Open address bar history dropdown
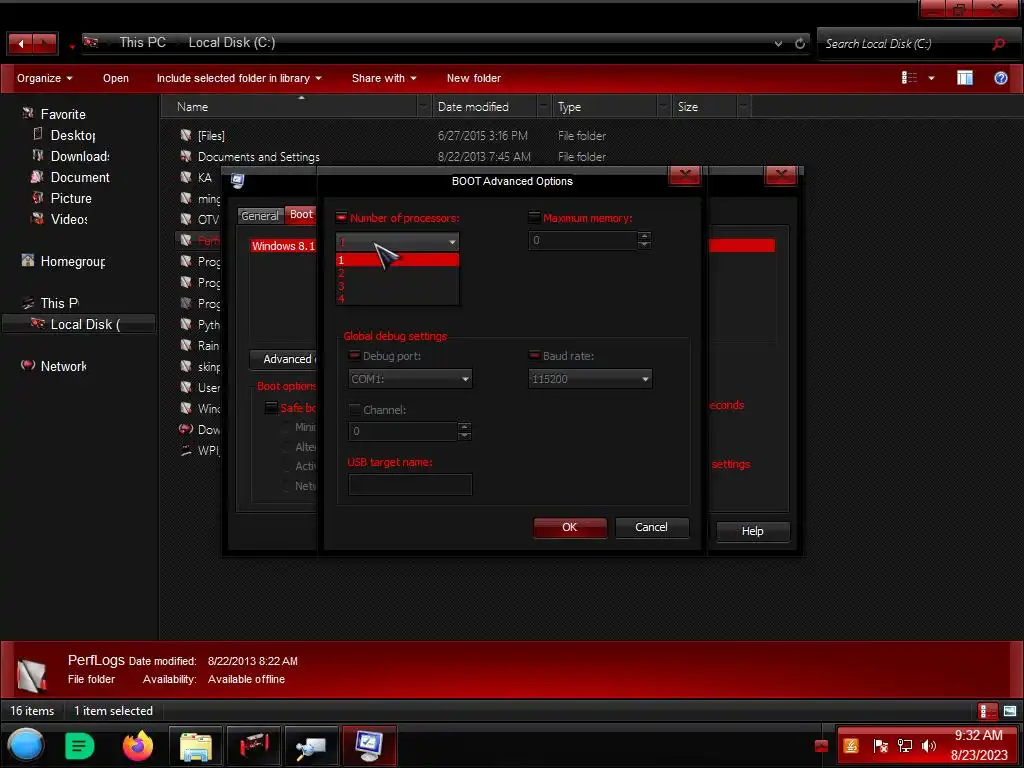 pos(778,44)
